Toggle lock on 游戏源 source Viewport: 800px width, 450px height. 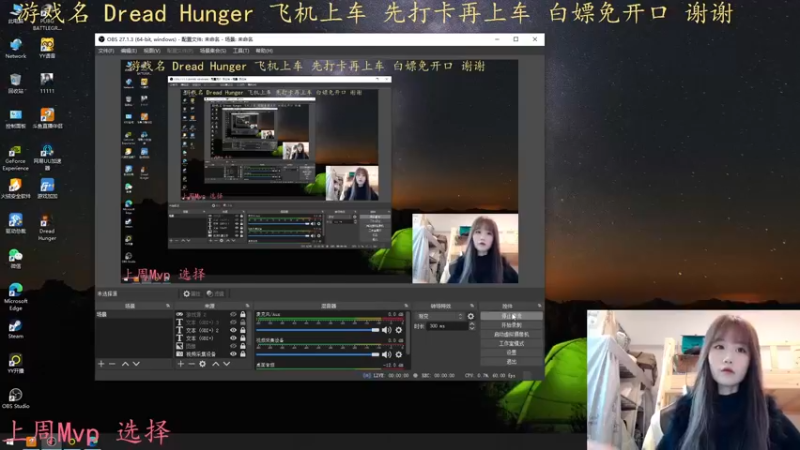tap(243, 315)
